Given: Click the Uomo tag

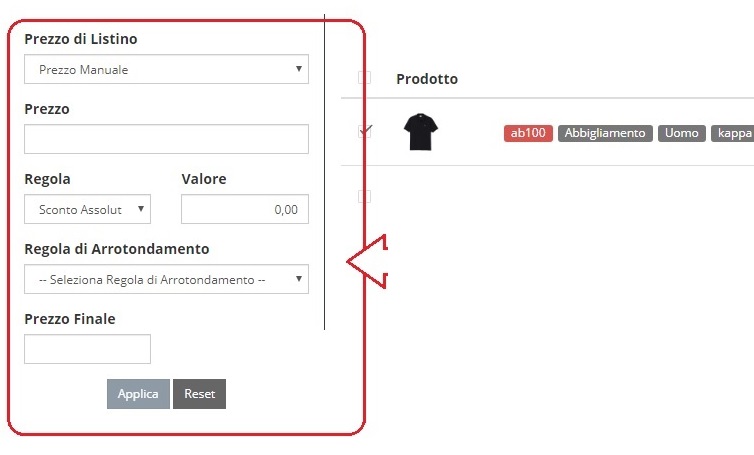Looking at the screenshot, I should (681, 133).
